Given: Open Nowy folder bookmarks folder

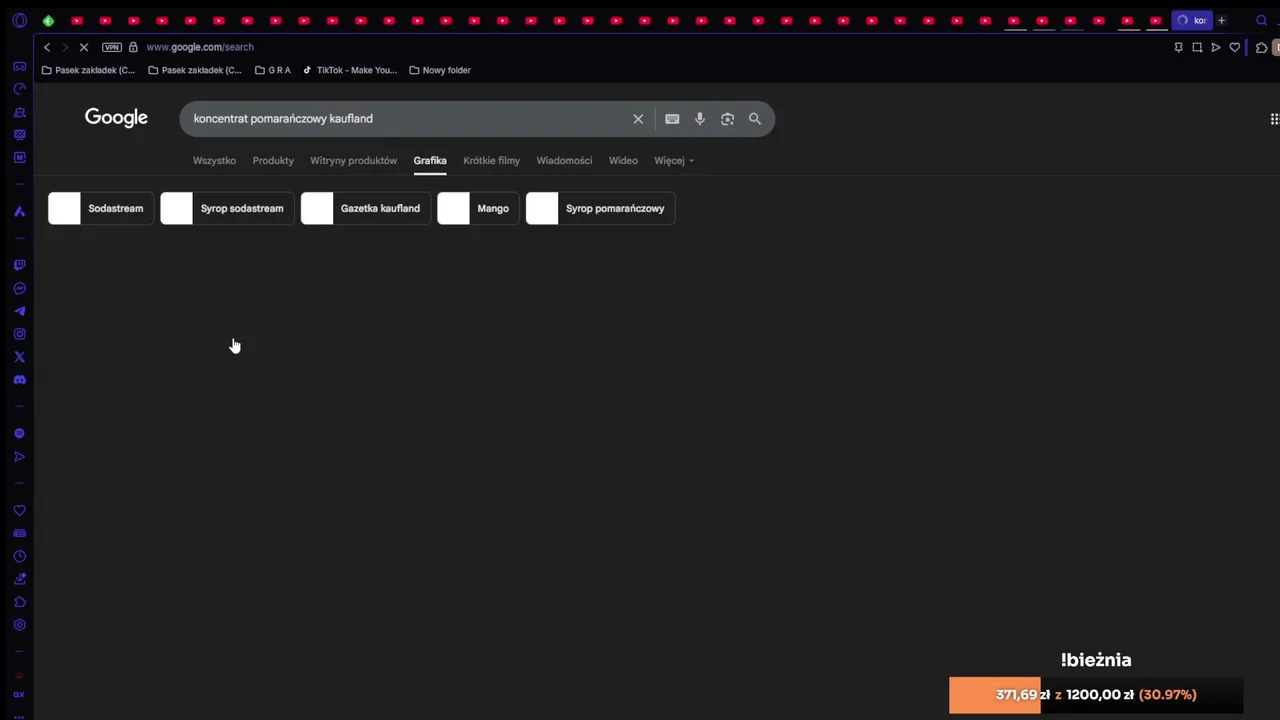Looking at the screenshot, I should click(x=440, y=70).
